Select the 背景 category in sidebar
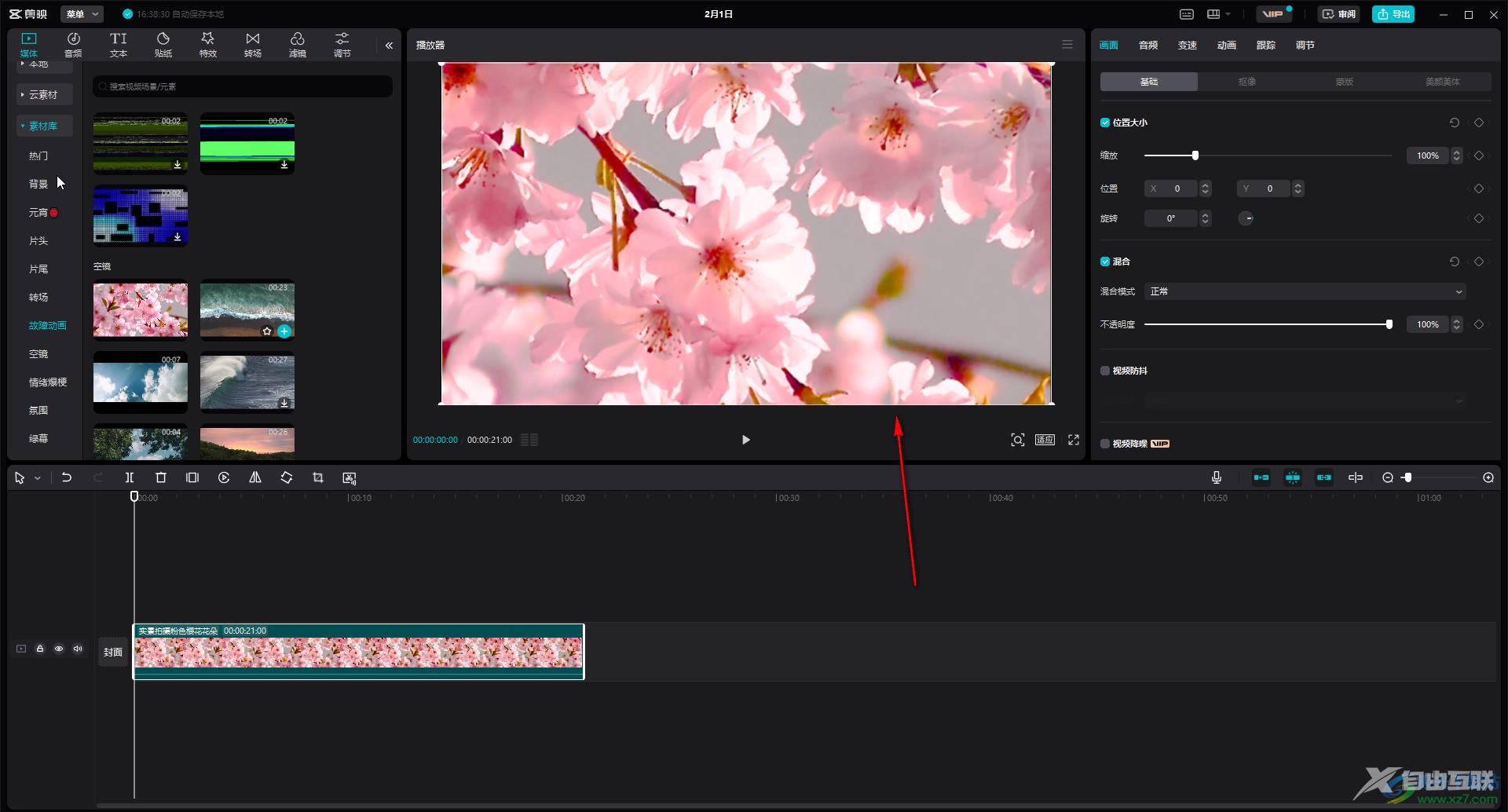This screenshot has width=1508, height=812. (38, 184)
